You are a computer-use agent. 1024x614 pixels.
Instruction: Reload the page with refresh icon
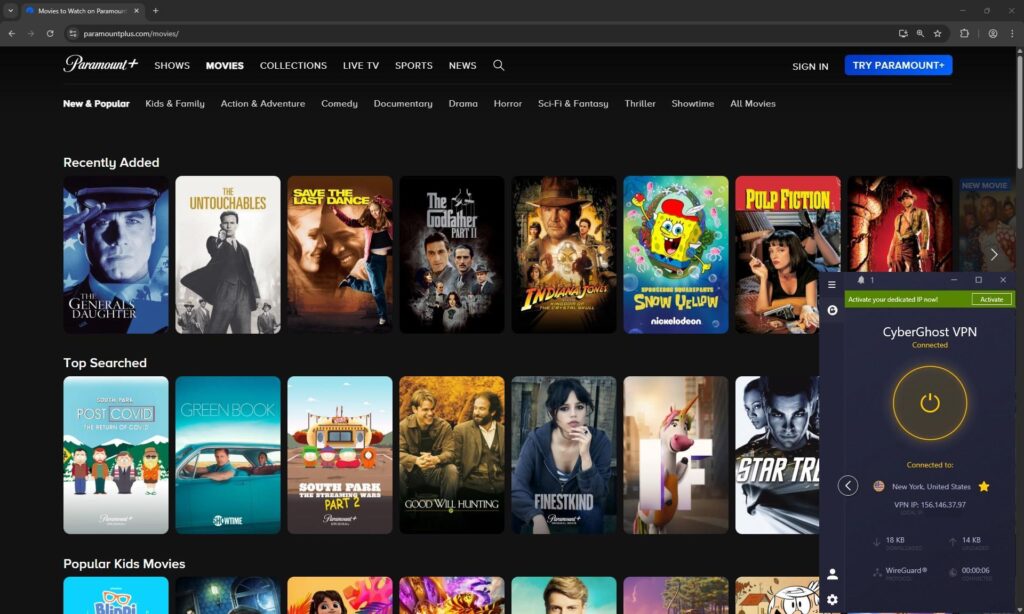click(50, 33)
